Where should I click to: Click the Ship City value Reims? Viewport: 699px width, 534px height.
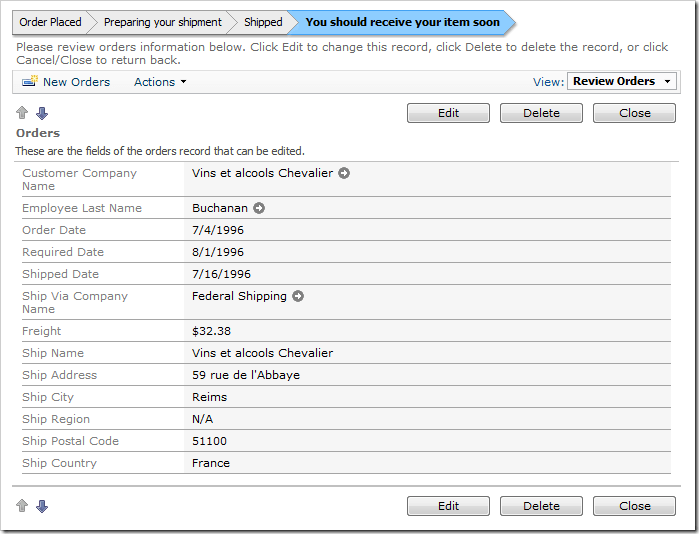[210, 397]
